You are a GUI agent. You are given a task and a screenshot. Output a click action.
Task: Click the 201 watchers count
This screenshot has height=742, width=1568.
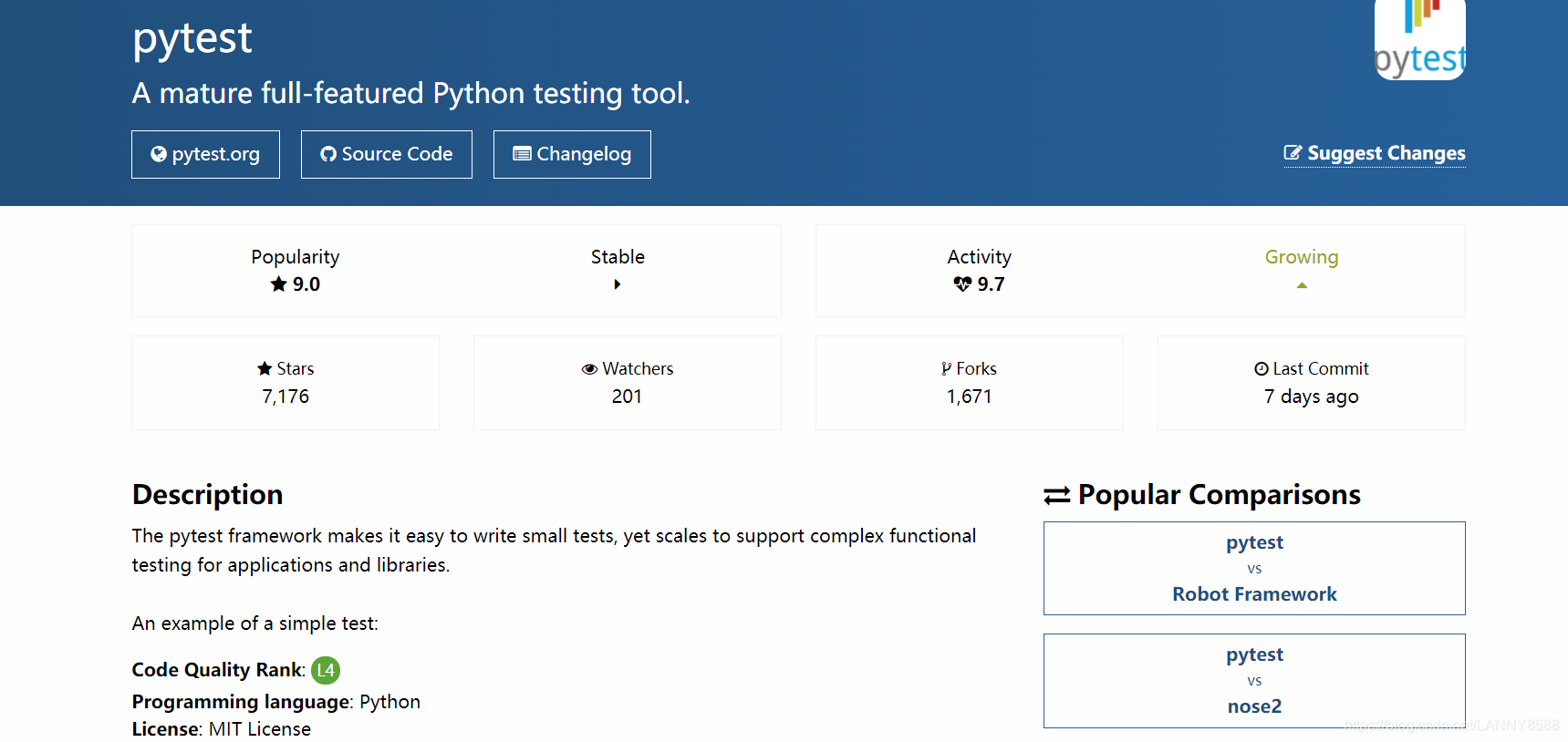point(627,397)
